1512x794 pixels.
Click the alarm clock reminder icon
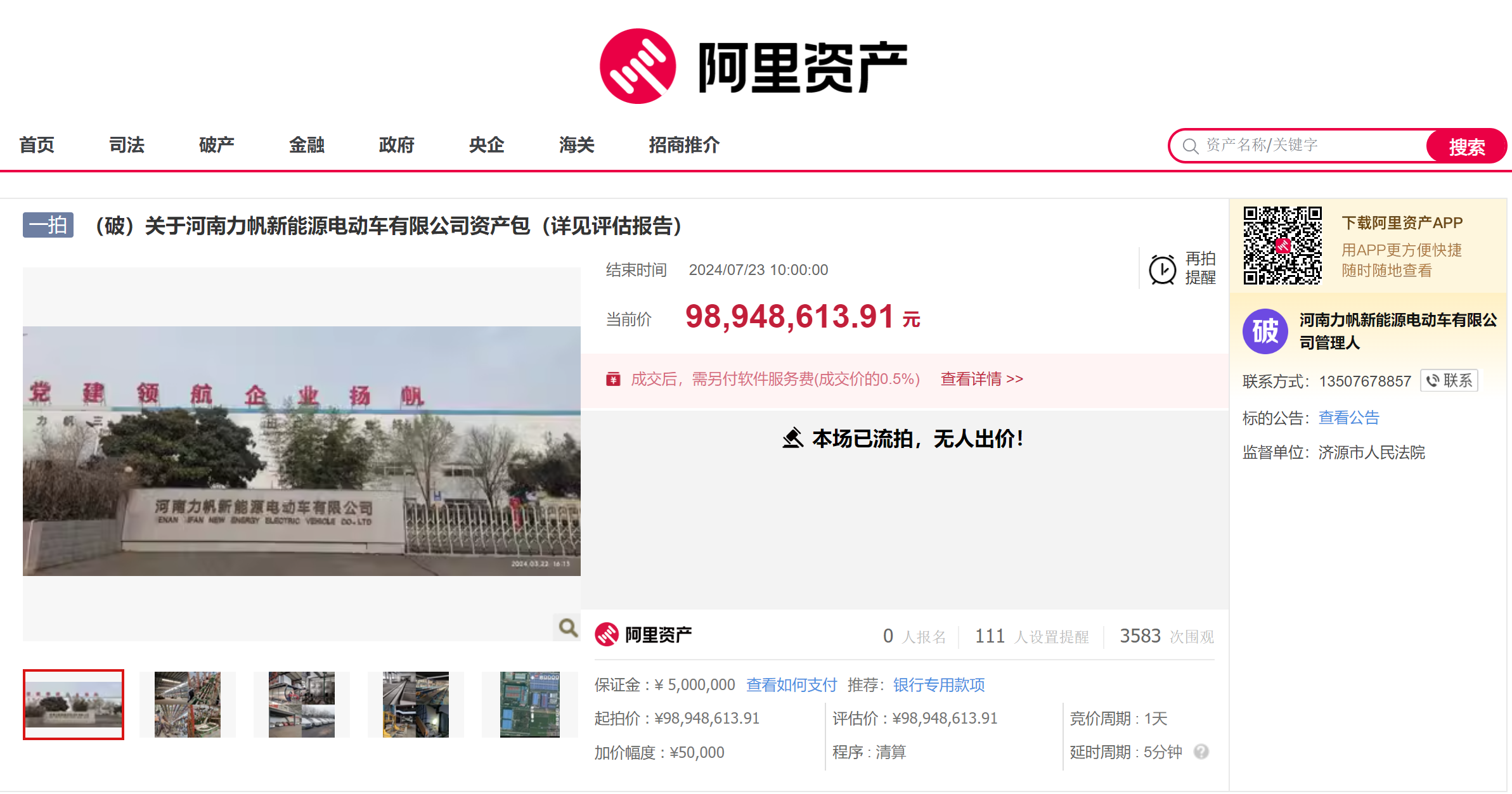click(x=1162, y=269)
